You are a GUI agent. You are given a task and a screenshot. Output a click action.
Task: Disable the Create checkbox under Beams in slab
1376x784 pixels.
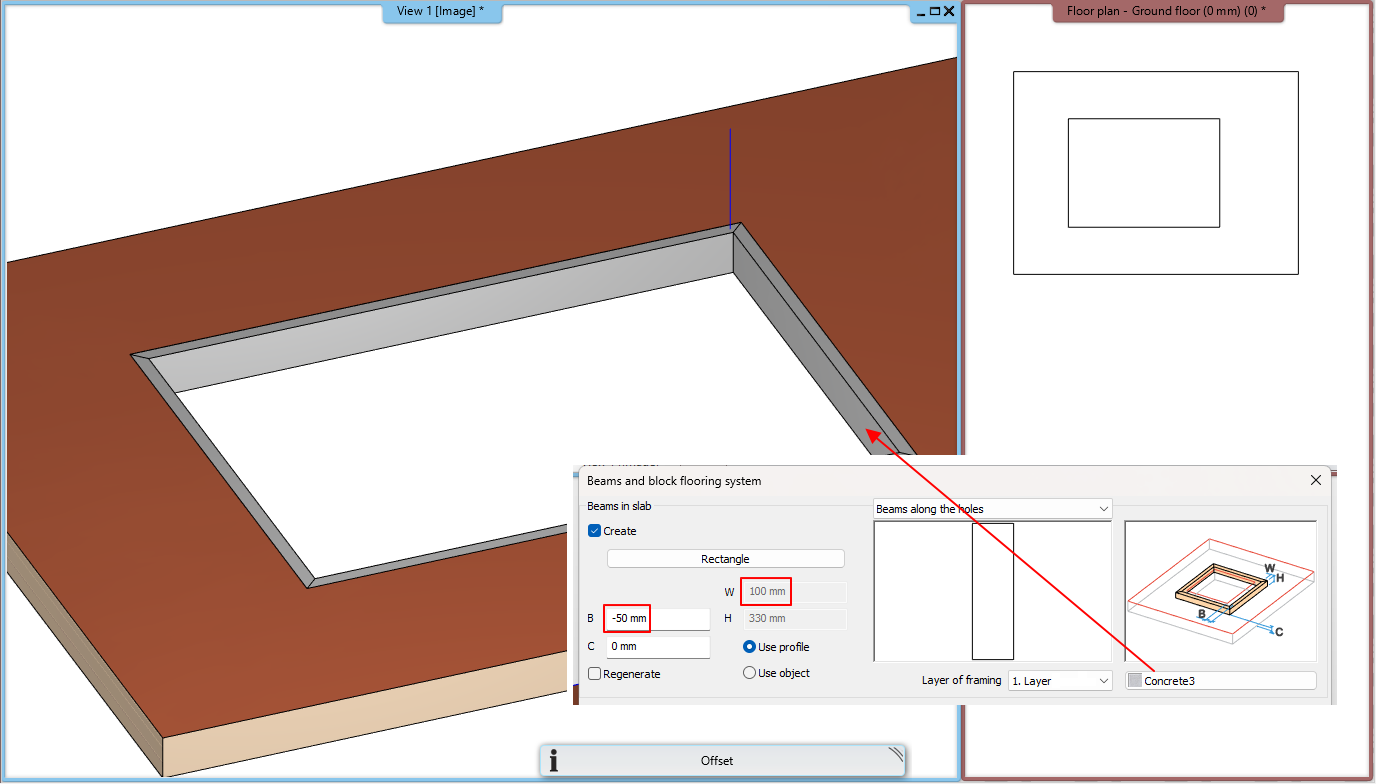[594, 531]
